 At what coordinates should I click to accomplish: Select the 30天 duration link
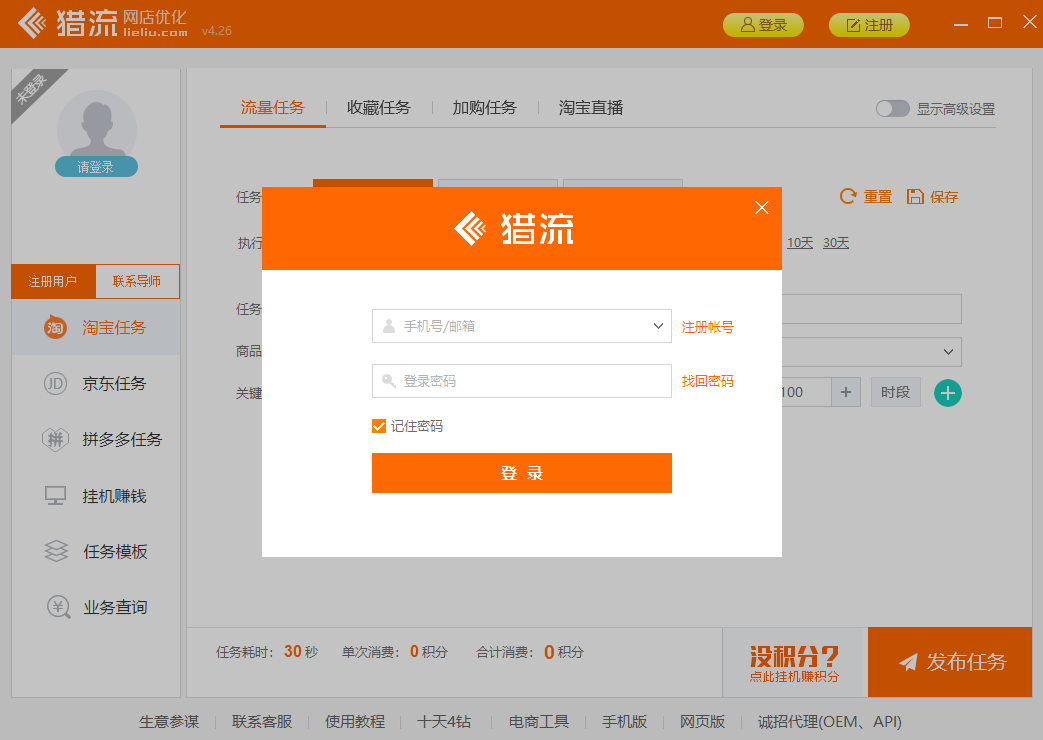[835, 243]
